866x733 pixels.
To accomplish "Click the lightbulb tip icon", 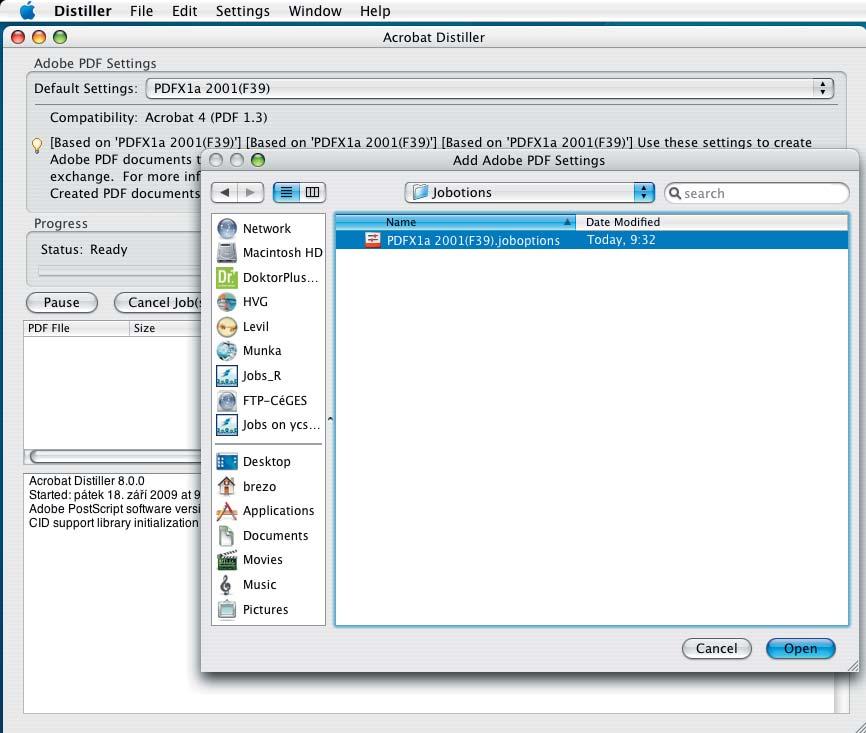I will point(37,145).
